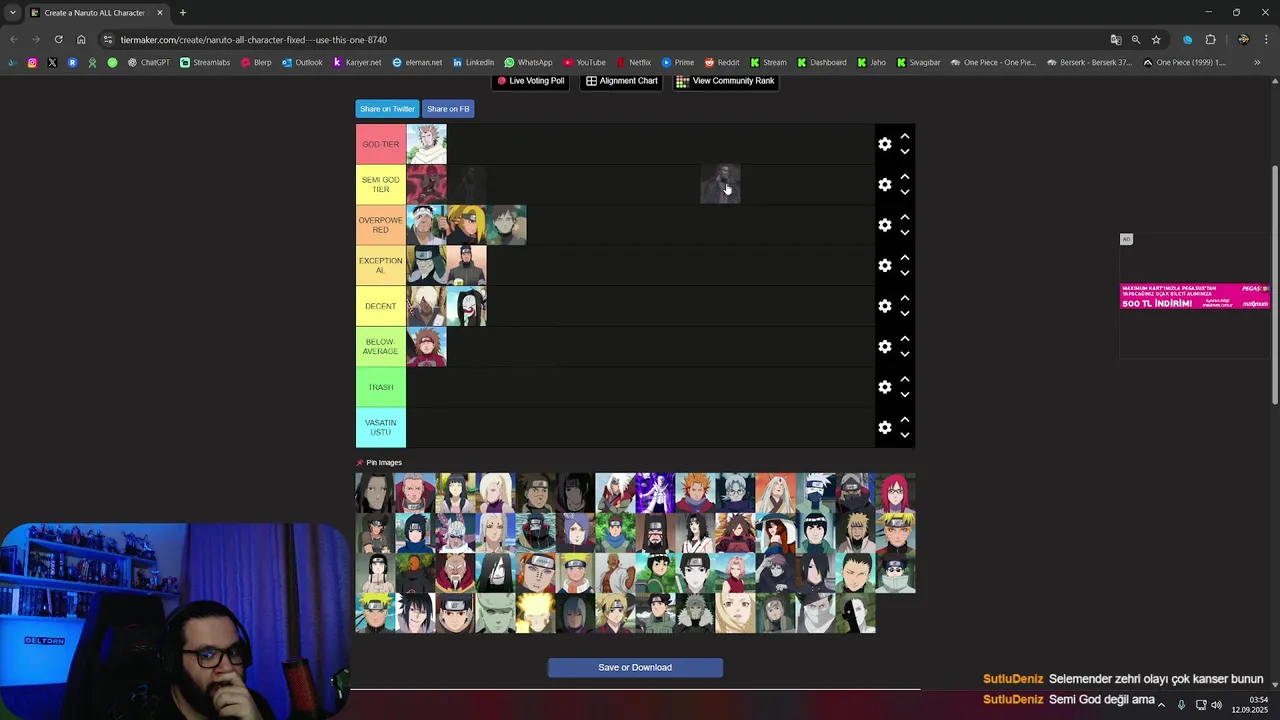Open settings gear for EXCEPTIONAL row
This screenshot has height=720, width=1280.
(885, 266)
